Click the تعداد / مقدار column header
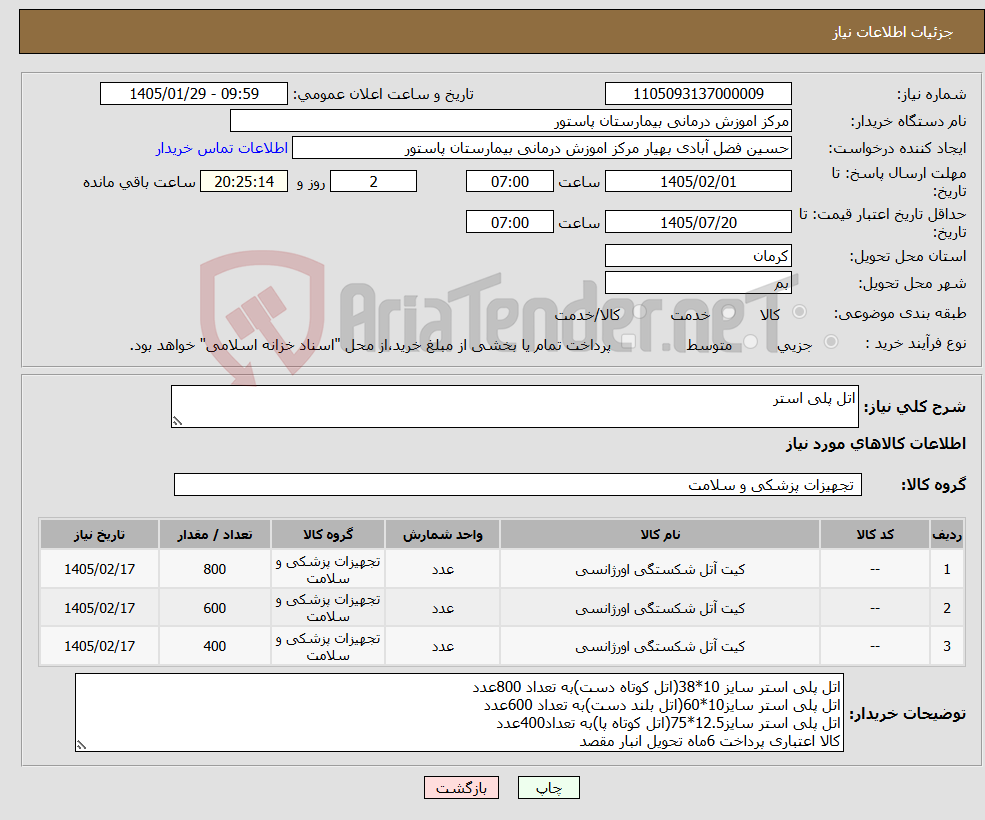 pyautogui.click(x=215, y=535)
